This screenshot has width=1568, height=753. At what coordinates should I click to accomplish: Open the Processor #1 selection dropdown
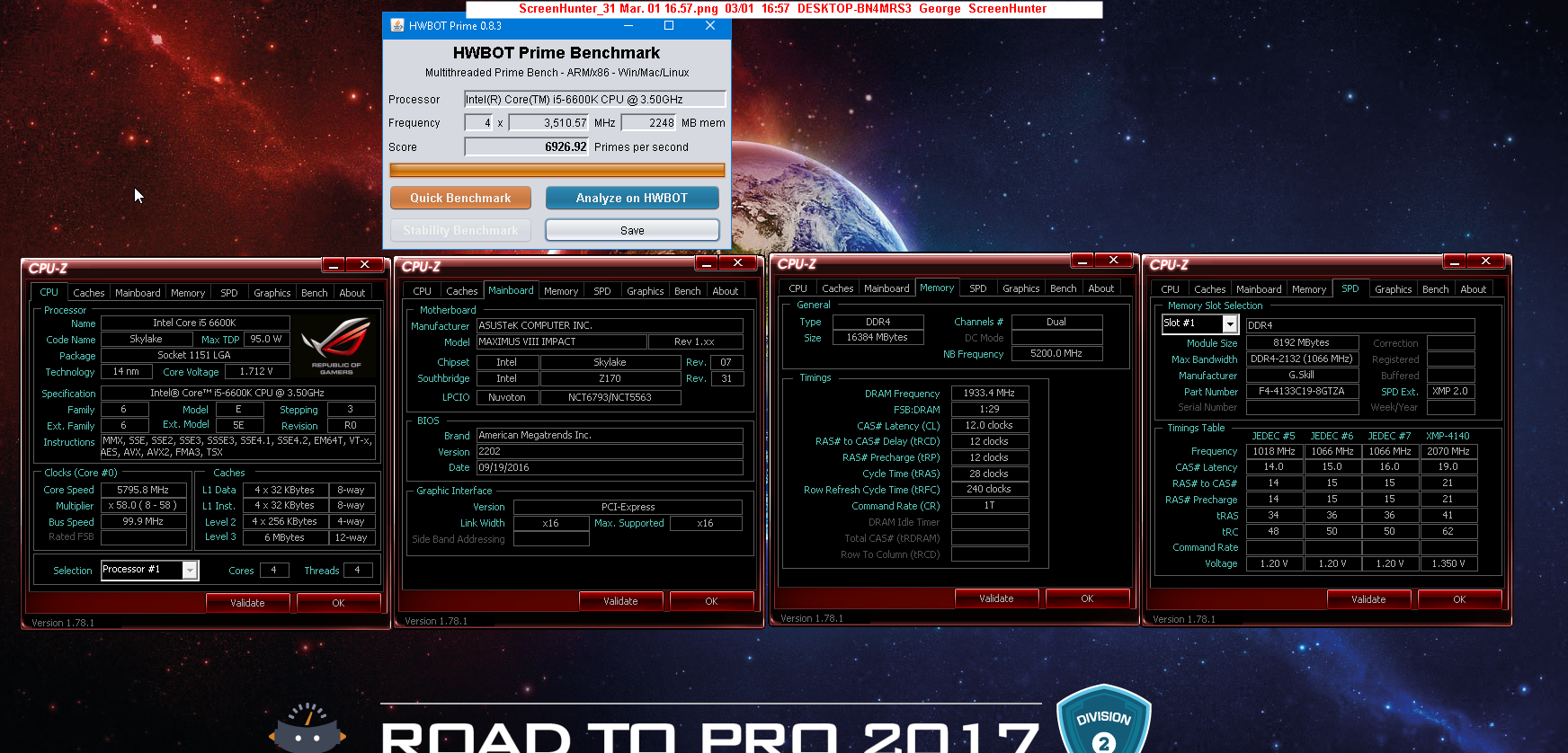tap(190, 570)
